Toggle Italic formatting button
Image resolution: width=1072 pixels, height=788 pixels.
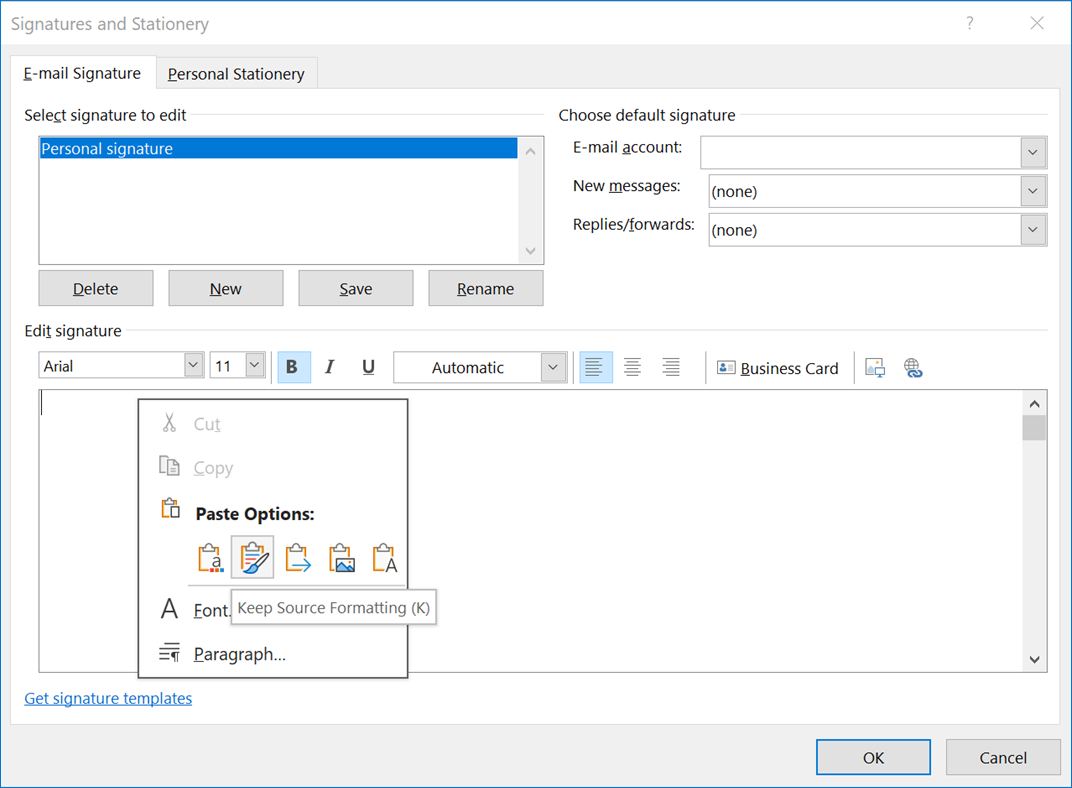click(330, 368)
